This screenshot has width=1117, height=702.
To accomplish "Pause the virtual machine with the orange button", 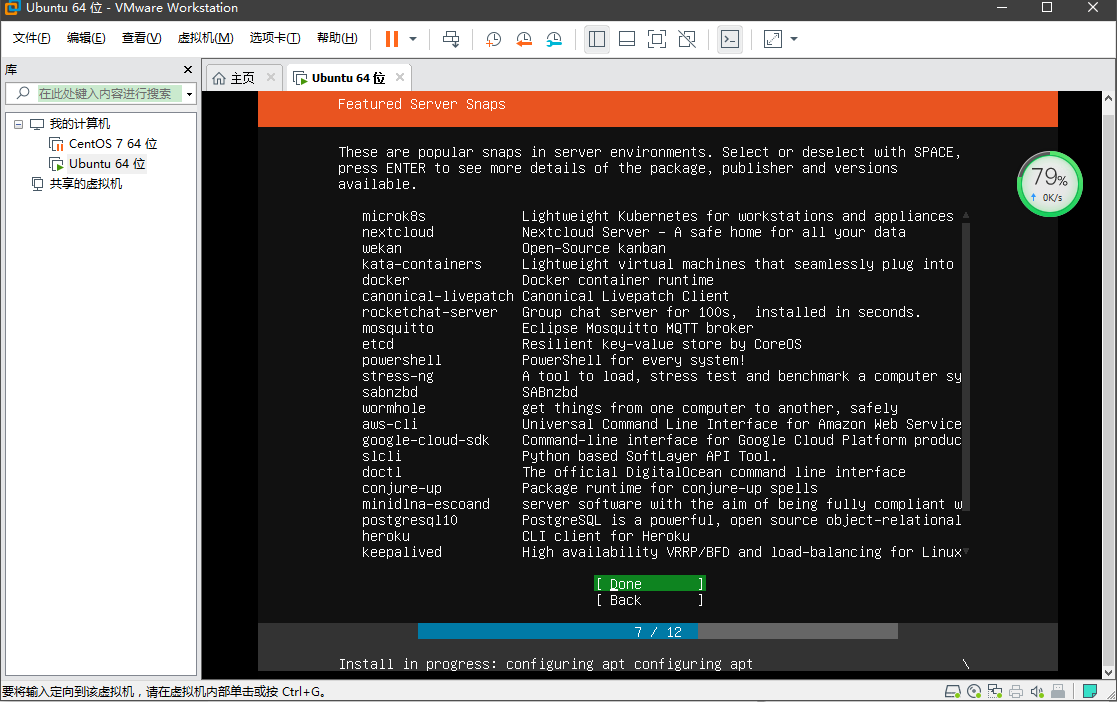I will (392, 38).
